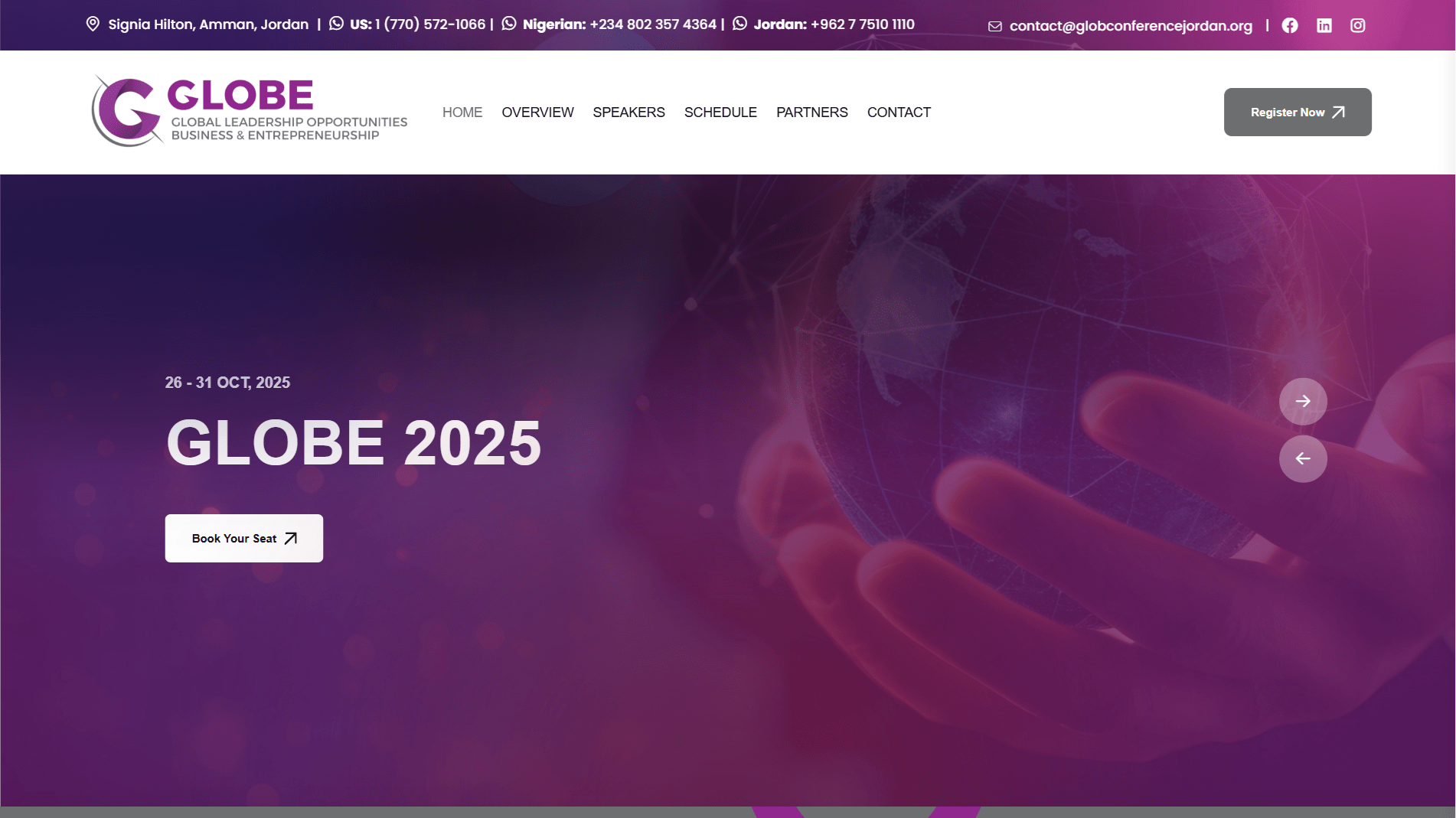Open the PARTNERS menu item
Screen dimensions: 1456x818
811,112
